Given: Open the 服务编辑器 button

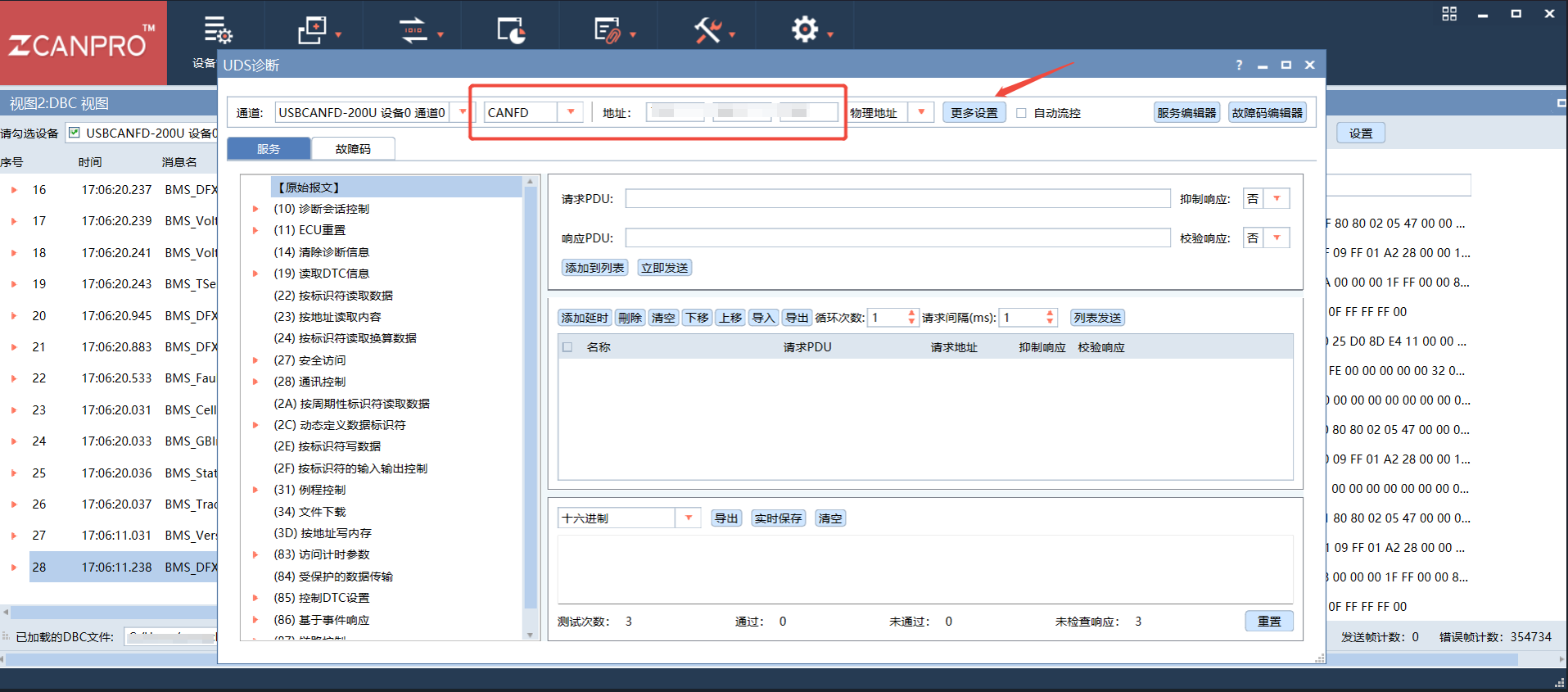Looking at the screenshot, I should click(x=1186, y=113).
